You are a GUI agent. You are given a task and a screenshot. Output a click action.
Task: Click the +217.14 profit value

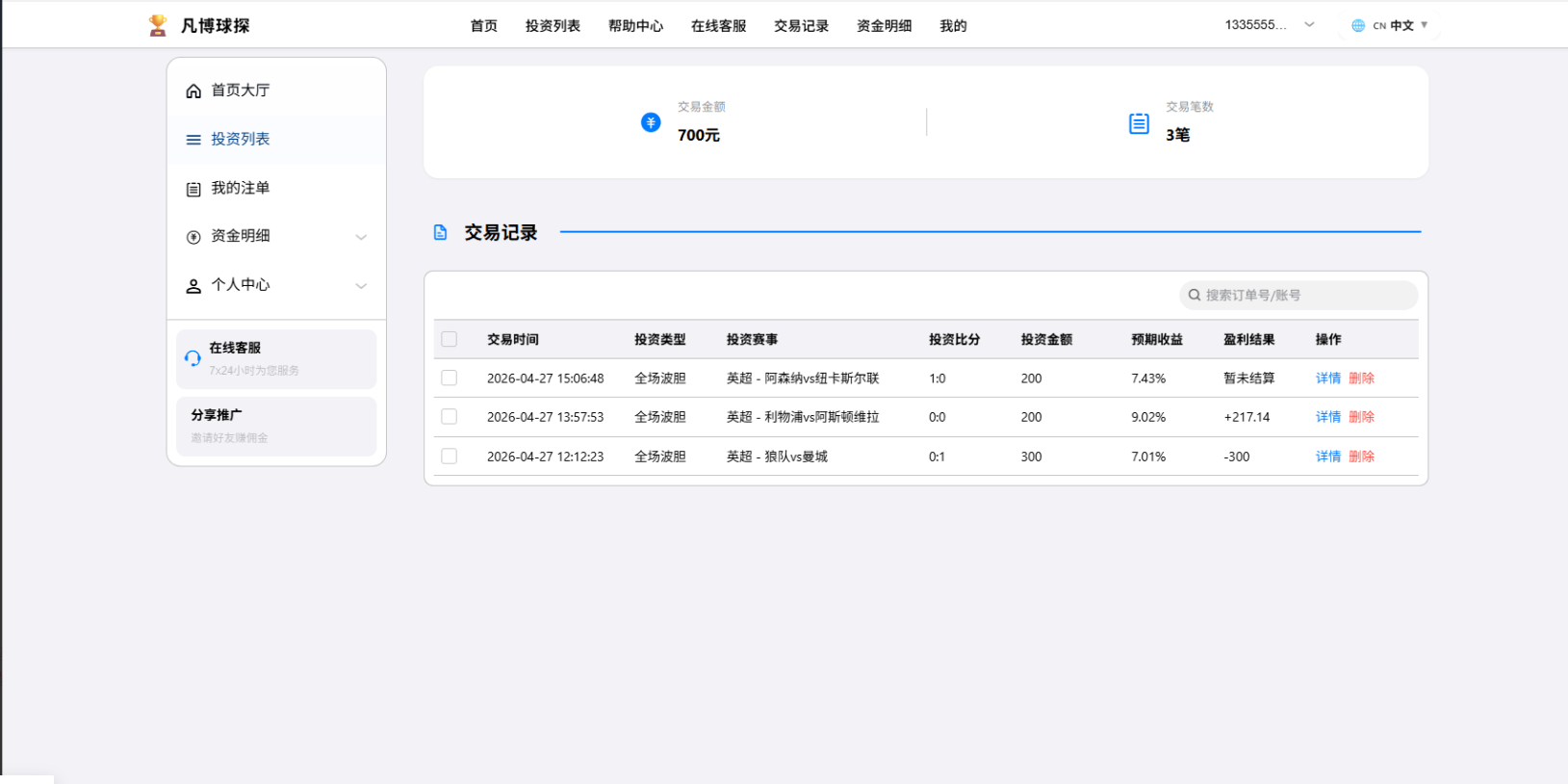click(x=1247, y=417)
